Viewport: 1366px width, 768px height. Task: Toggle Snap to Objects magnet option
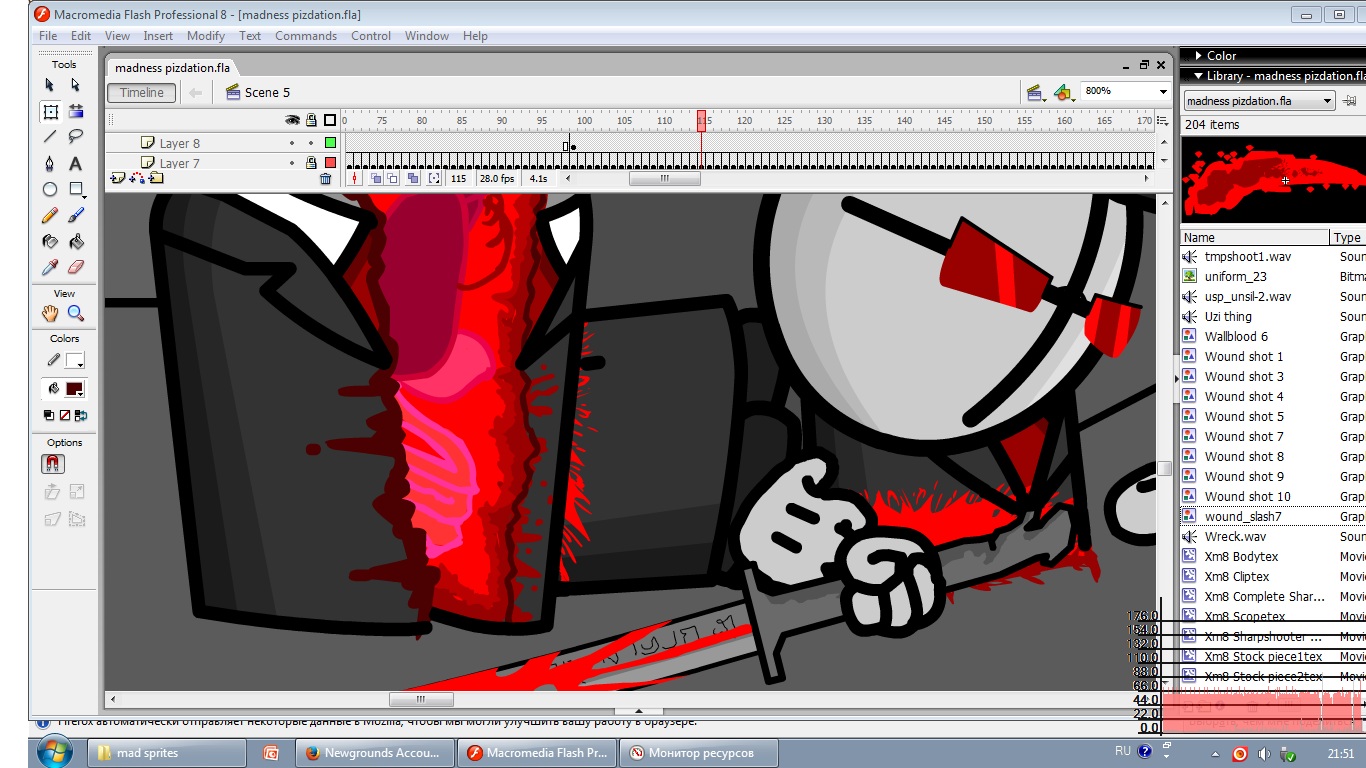53,464
